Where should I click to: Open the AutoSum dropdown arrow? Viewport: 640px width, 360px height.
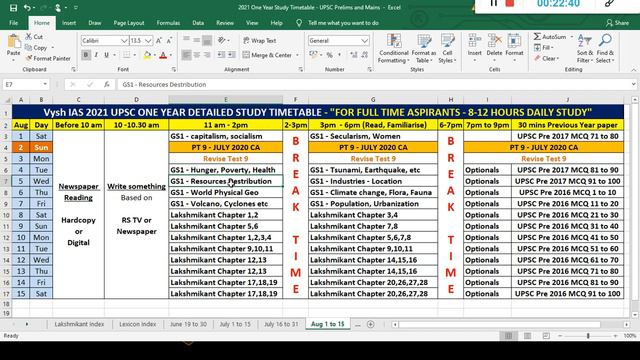pyautogui.click(x=571, y=37)
